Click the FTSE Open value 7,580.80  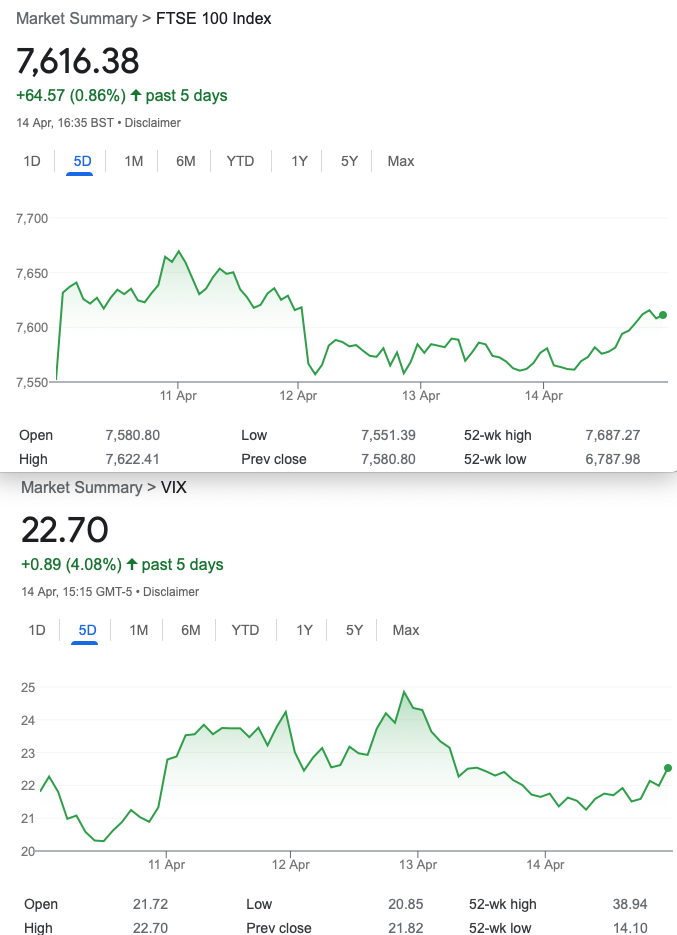(x=132, y=435)
